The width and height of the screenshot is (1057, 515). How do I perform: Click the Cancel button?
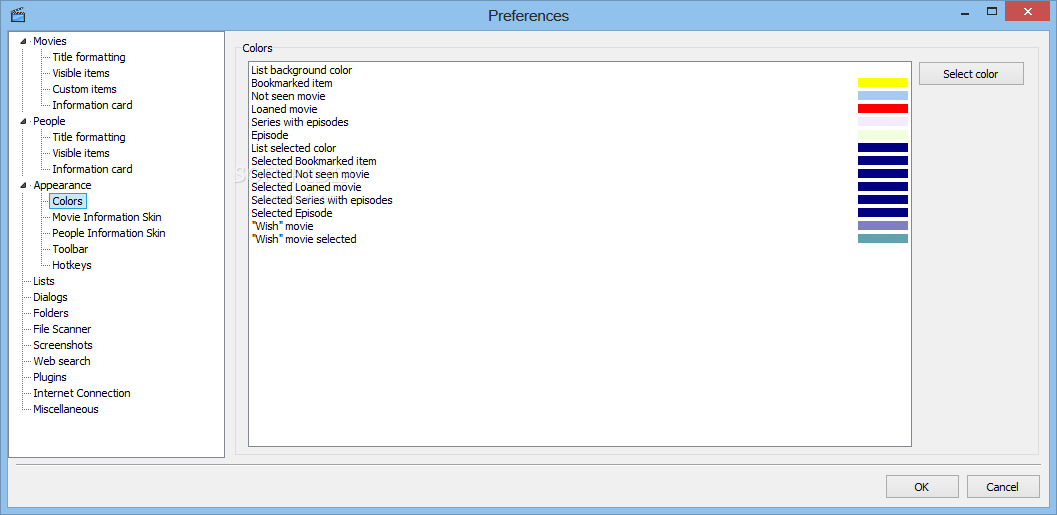click(x=1002, y=487)
